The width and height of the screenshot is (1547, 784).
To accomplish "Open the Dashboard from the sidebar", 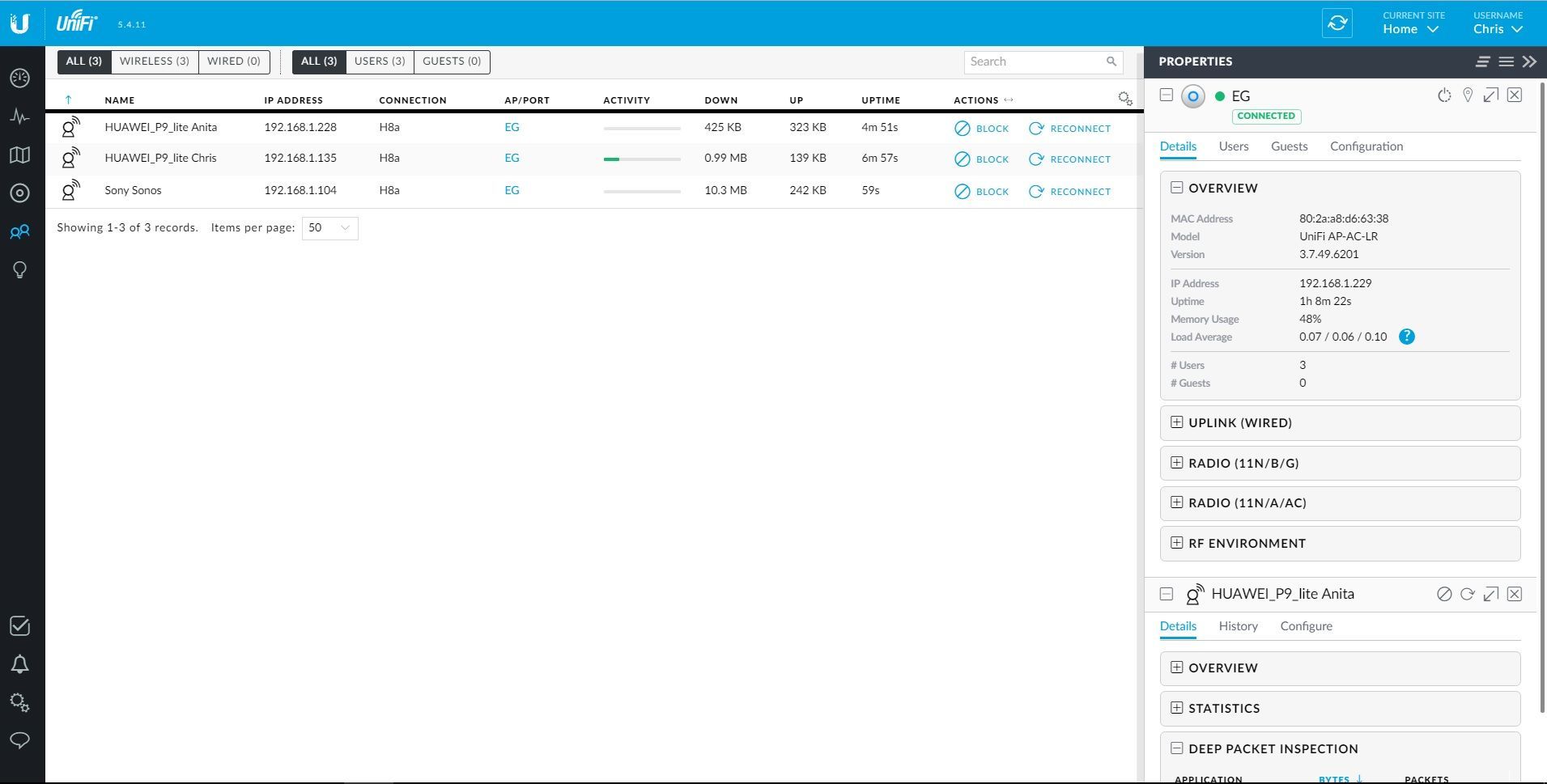I will [20, 78].
